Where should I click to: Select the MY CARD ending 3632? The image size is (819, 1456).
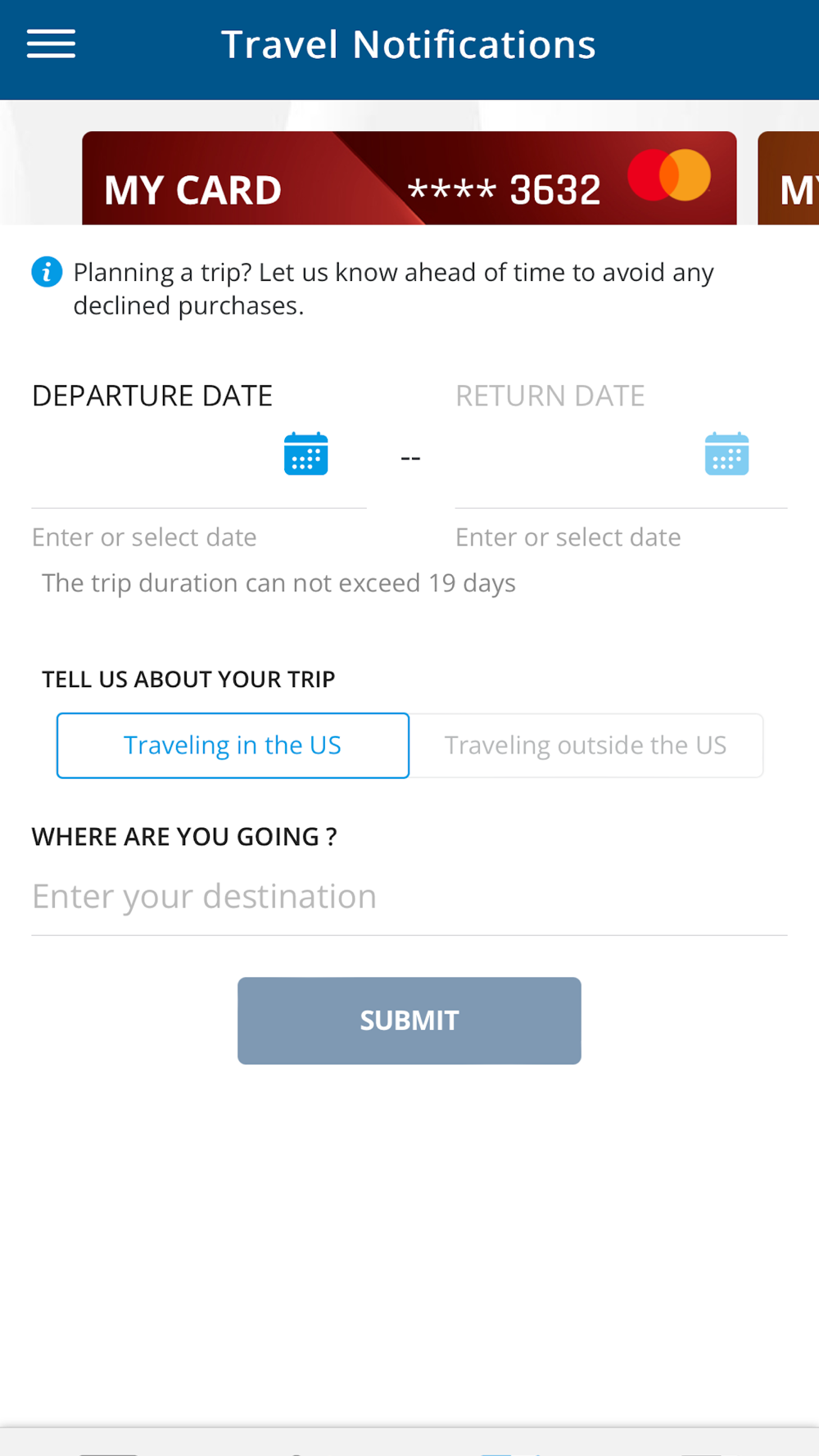click(x=246, y=184)
